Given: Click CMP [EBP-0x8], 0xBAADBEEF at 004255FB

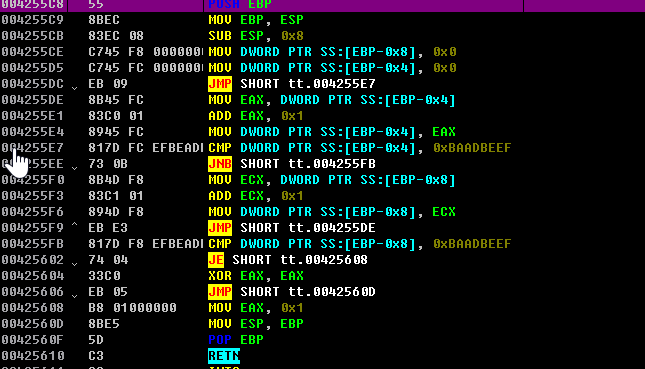Looking at the screenshot, I should (360, 244).
